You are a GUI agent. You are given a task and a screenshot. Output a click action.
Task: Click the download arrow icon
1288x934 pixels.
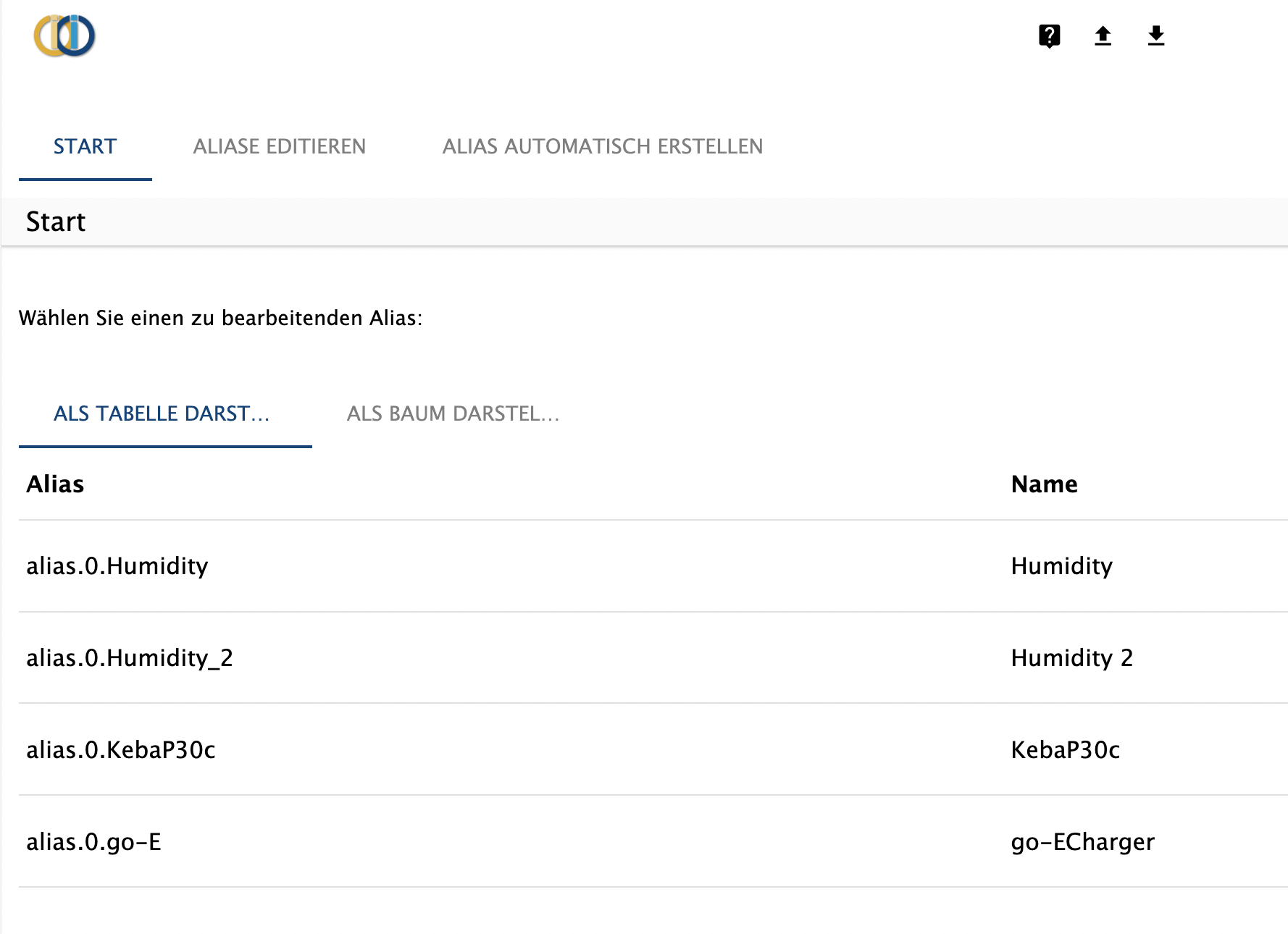point(1156,35)
